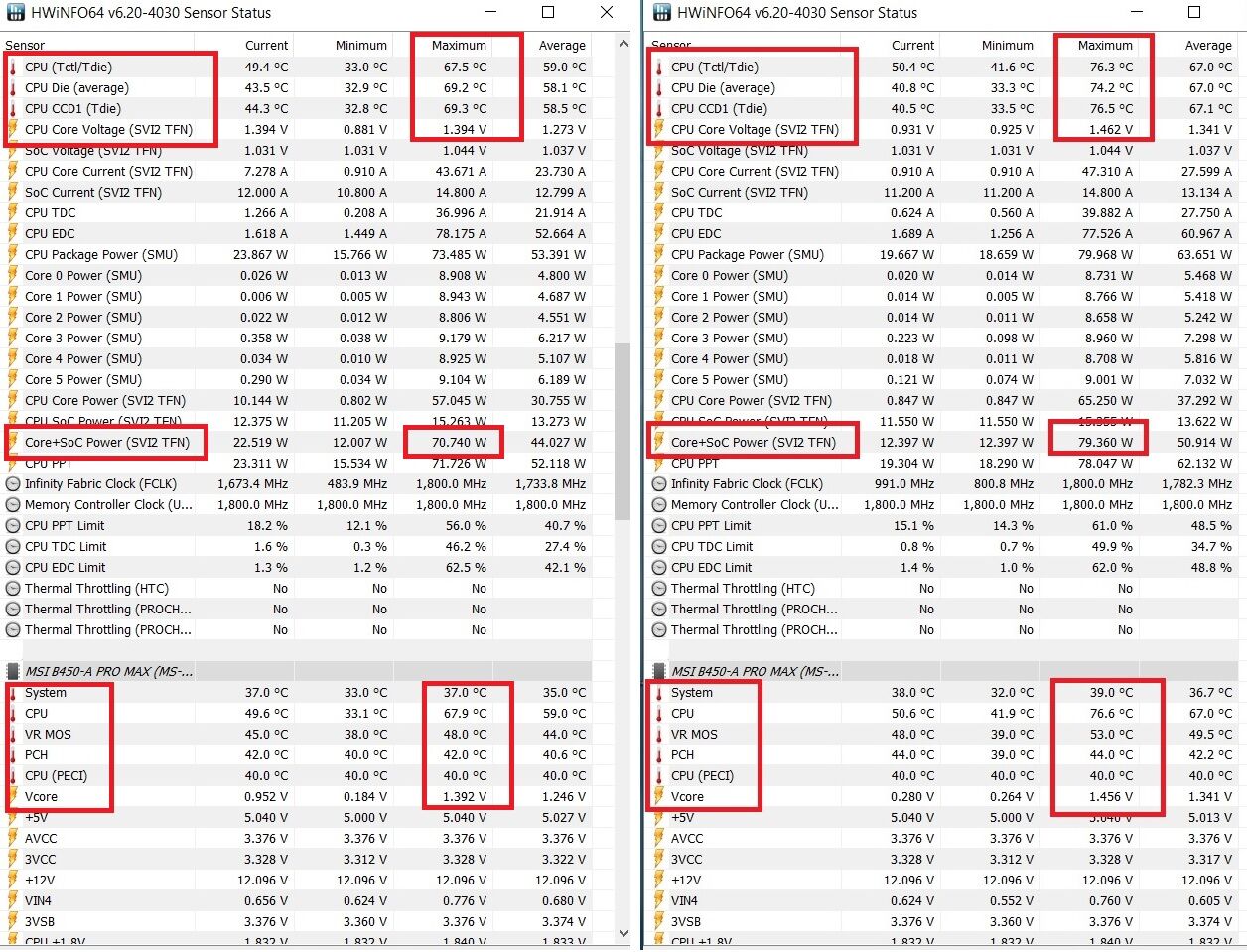Click thermometer icon of CPU CCD1 (Tdie) in right window
This screenshot has width=1247, height=952.
tap(659, 109)
